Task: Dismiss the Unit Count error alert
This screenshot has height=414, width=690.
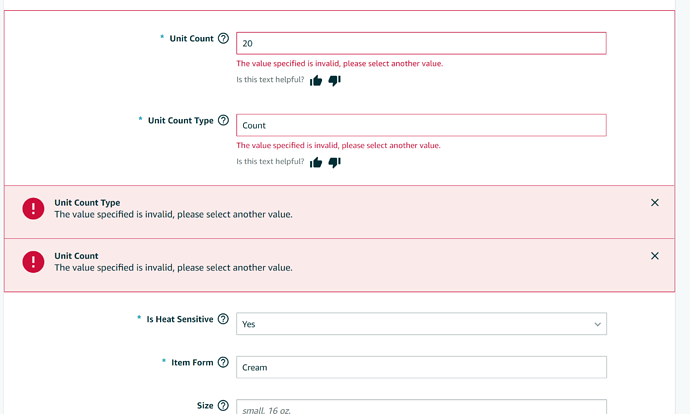Action: pyautogui.click(x=655, y=256)
